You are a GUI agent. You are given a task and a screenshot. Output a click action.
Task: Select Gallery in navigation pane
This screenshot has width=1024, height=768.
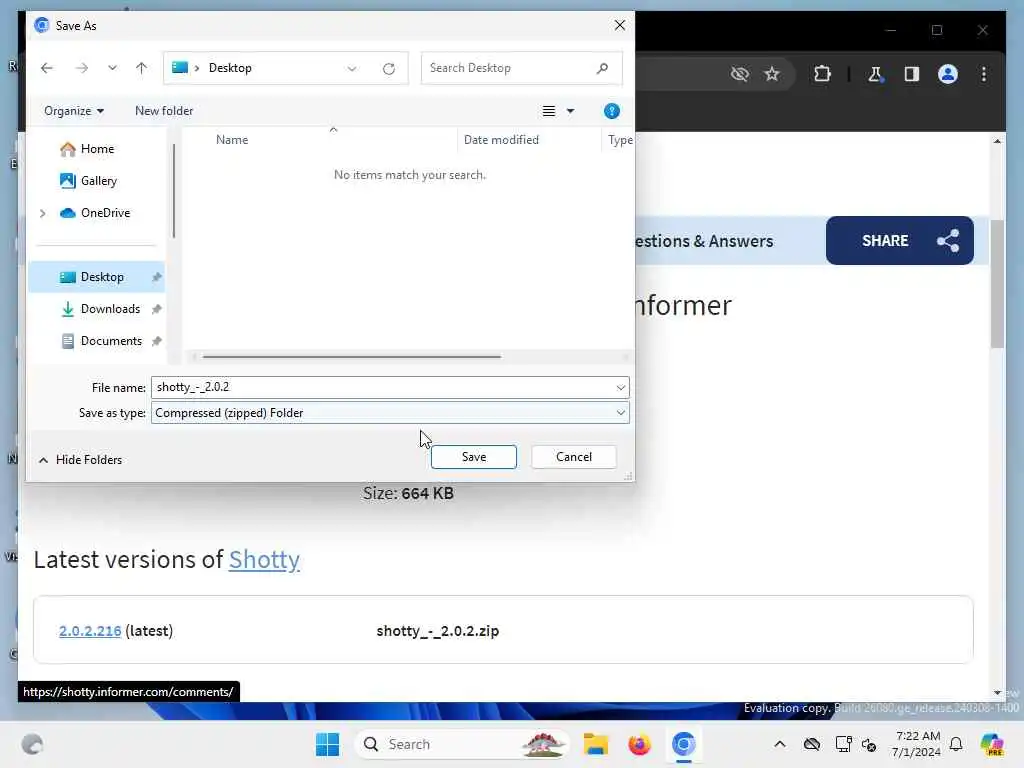tap(98, 181)
